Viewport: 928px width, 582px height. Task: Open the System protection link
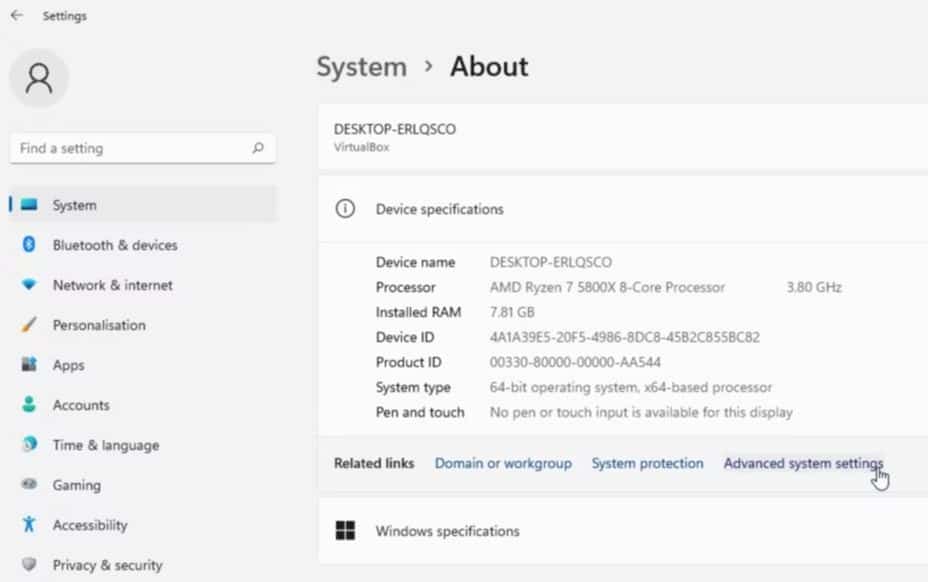(x=647, y=463)
